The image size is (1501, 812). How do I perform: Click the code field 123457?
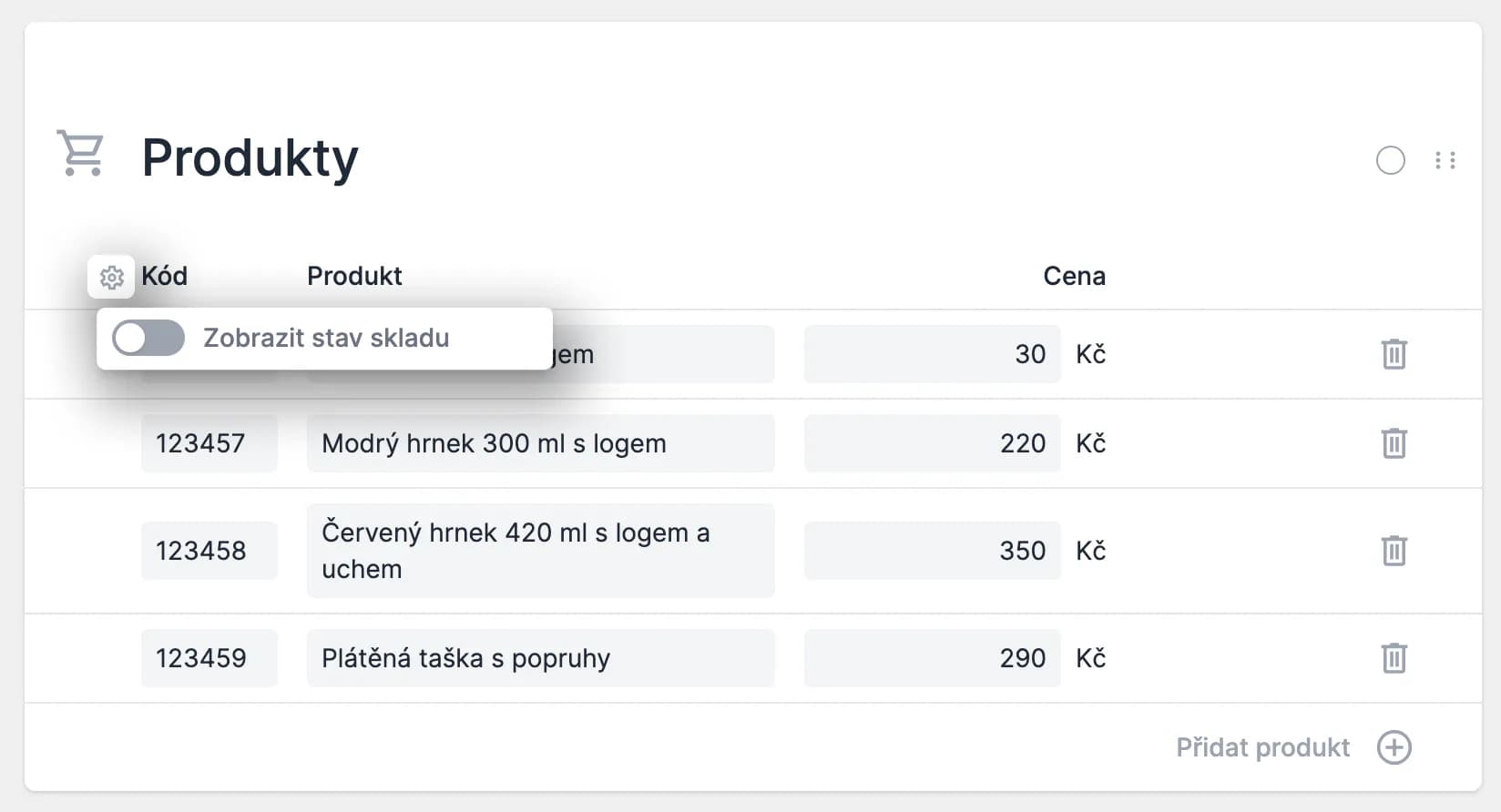(209, 443)
